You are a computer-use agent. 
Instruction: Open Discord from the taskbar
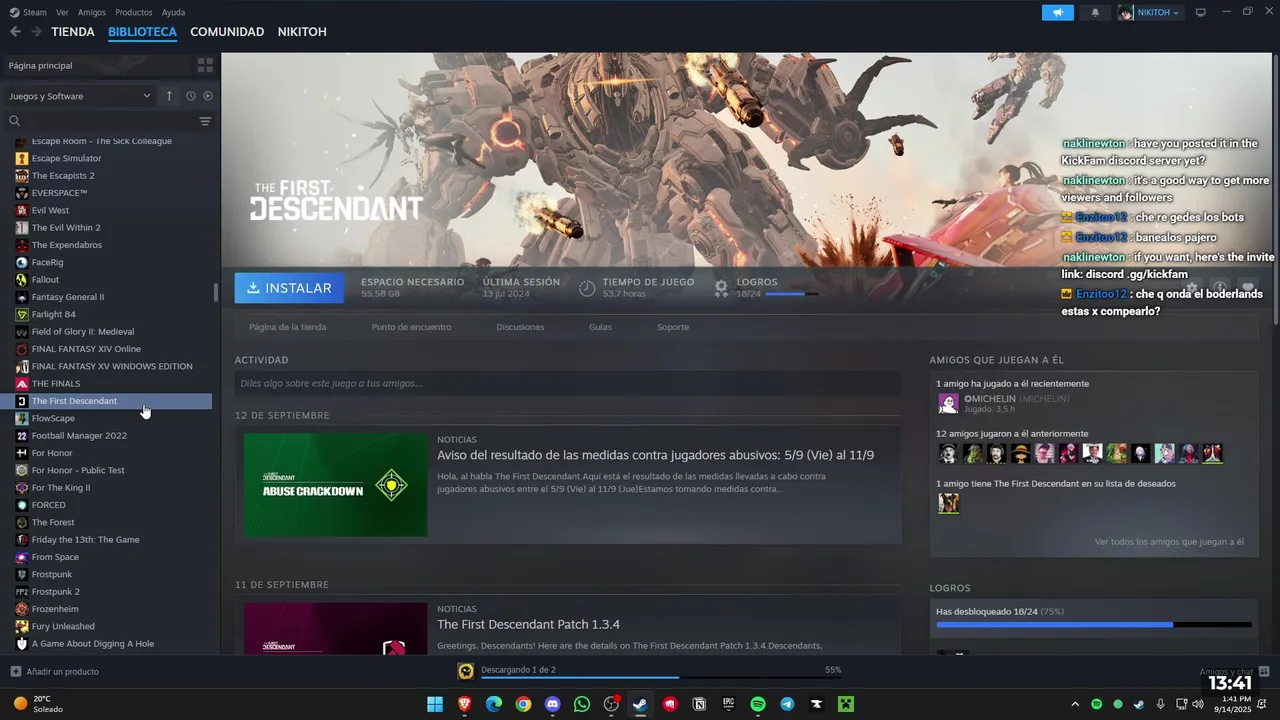point(552,704)
